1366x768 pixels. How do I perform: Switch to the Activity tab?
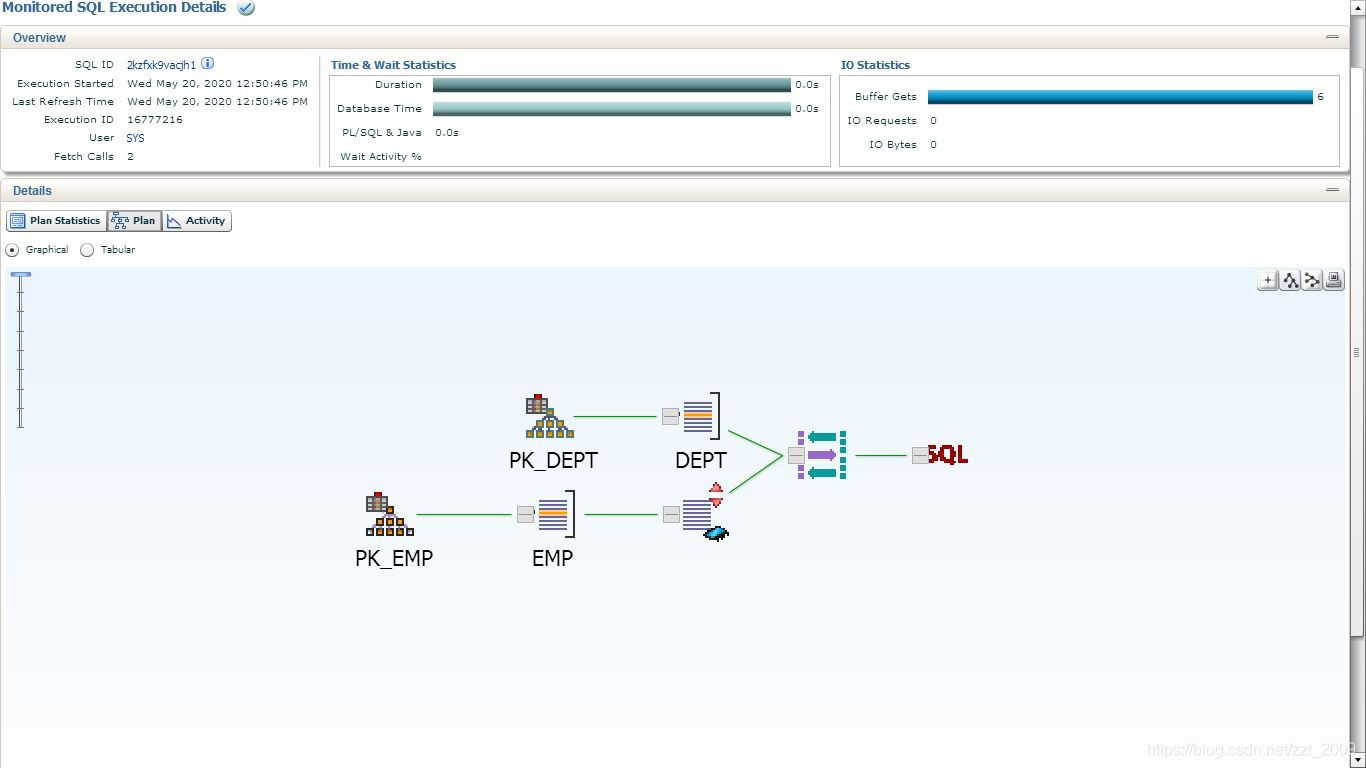tap(197, 221)
